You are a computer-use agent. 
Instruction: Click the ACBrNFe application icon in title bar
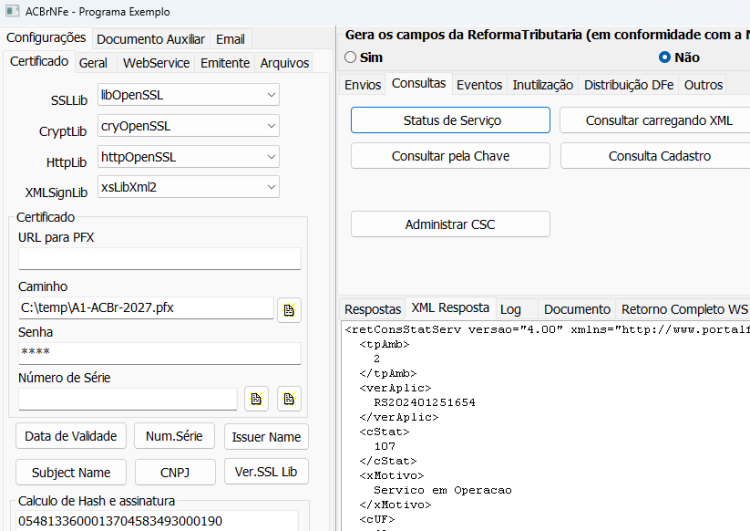(12, 11)
